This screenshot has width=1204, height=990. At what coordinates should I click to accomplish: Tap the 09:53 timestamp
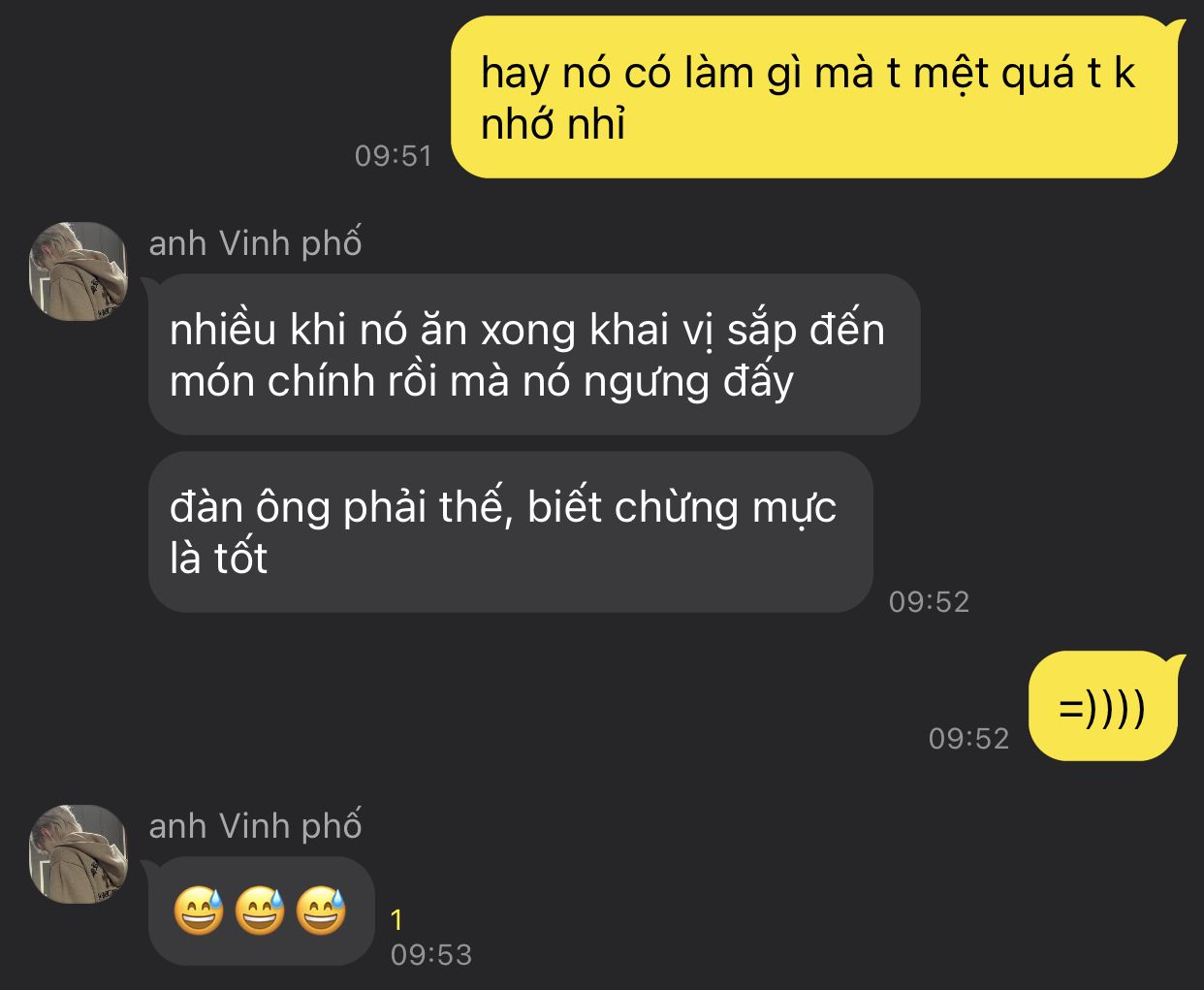pos(431,955)
